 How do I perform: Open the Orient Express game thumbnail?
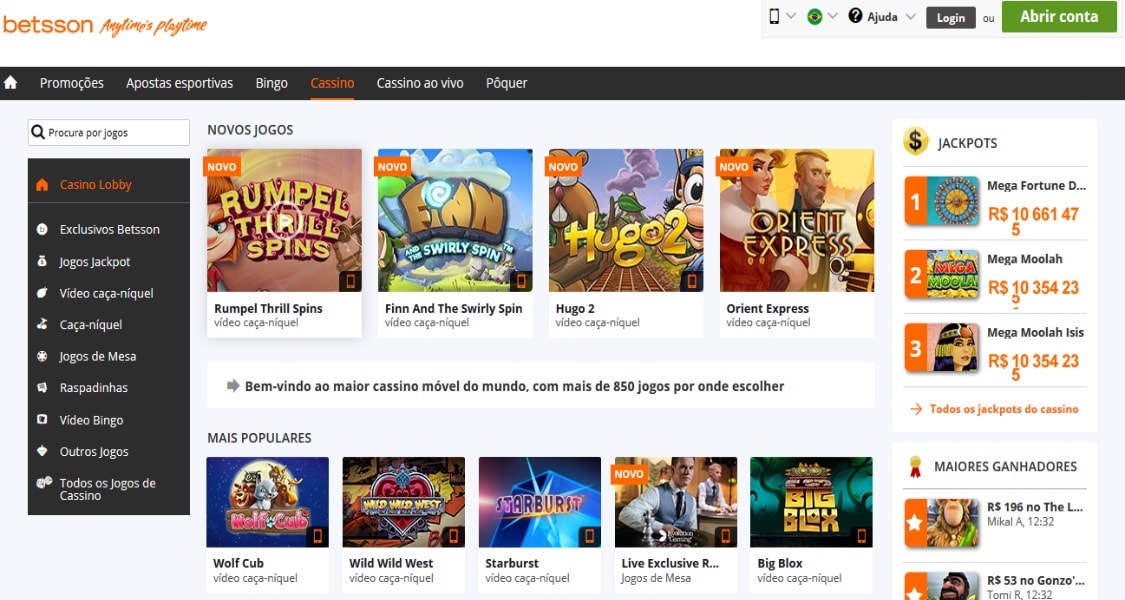796,220
